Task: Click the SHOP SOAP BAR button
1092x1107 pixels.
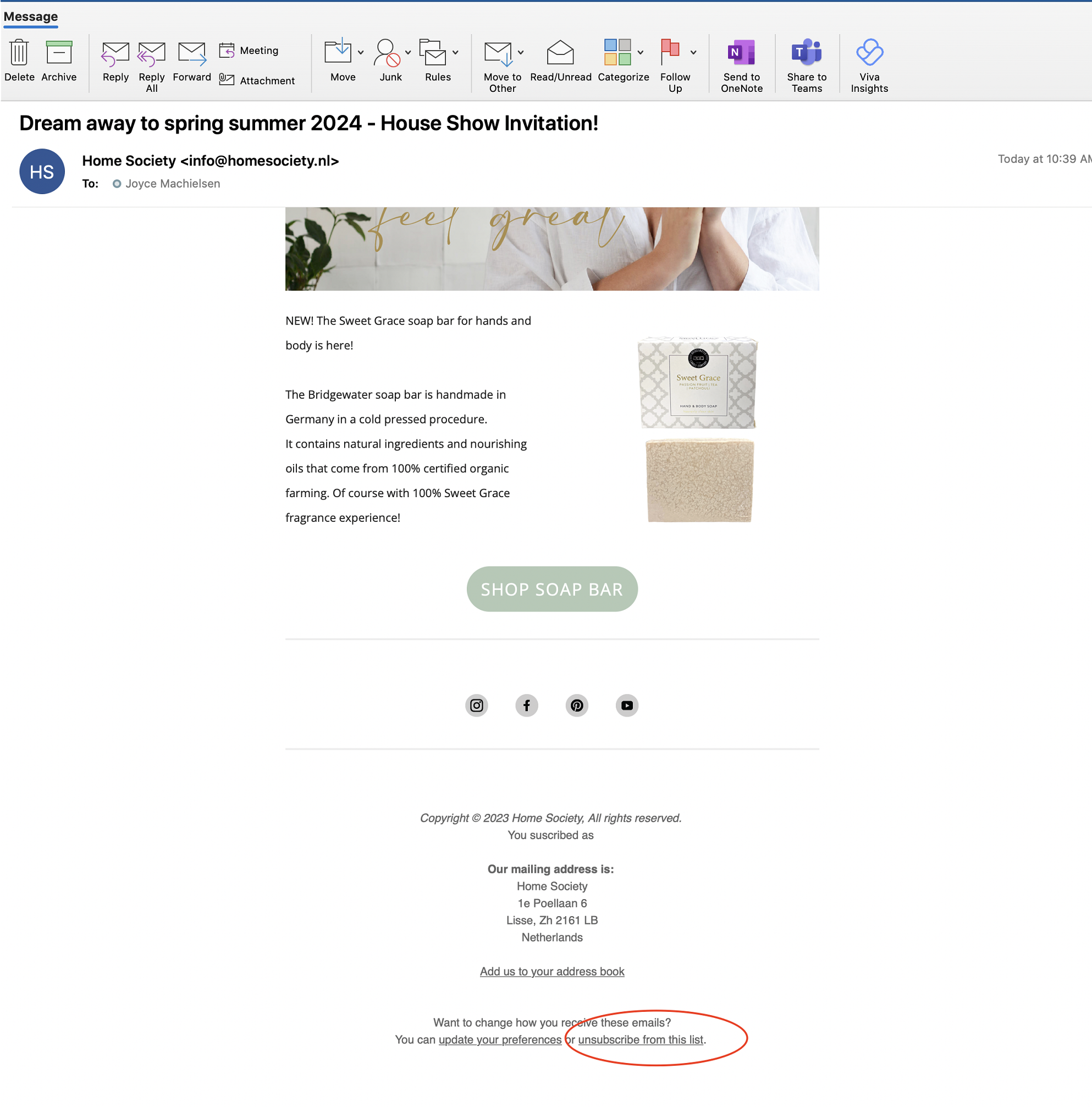Action: (x=551, y=589)
